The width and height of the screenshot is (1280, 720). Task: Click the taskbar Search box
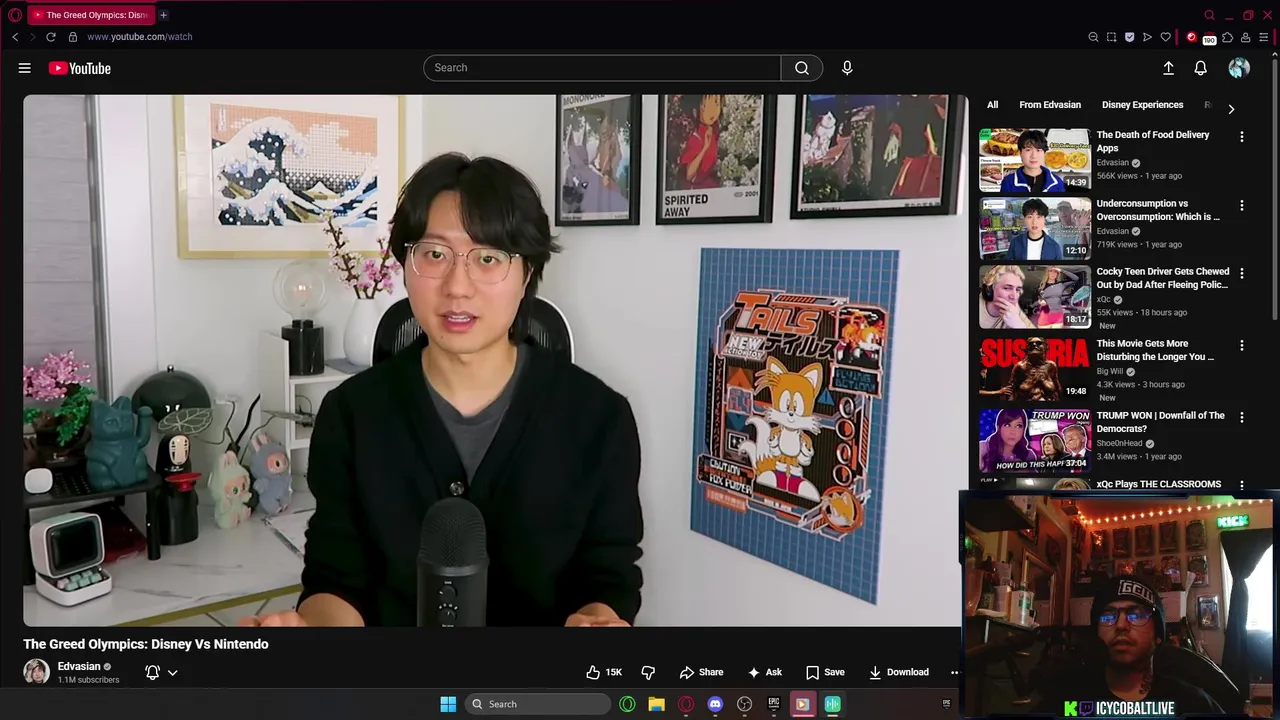click(538, 704)
